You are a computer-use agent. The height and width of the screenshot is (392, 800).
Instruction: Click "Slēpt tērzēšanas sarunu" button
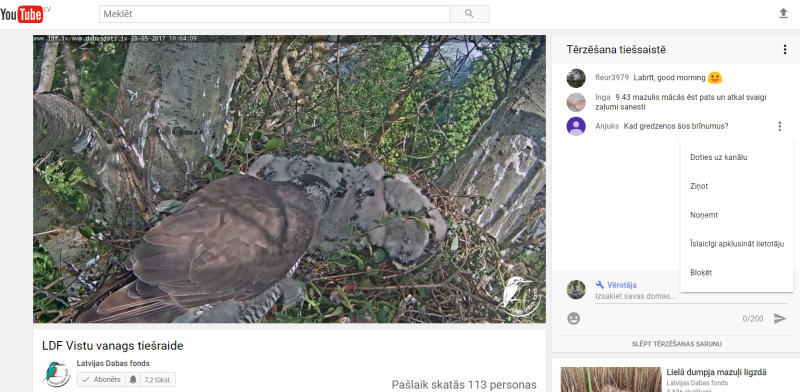click(676, 344)
